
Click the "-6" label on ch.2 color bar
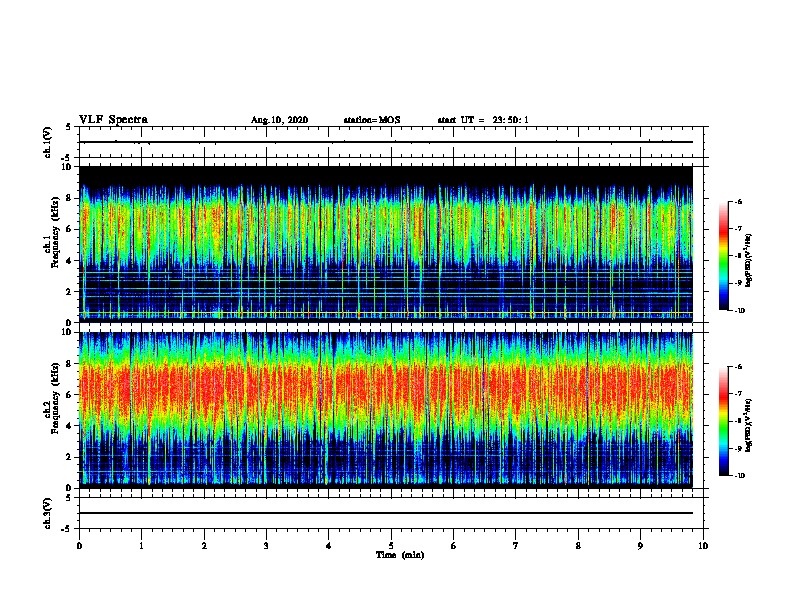738,367
